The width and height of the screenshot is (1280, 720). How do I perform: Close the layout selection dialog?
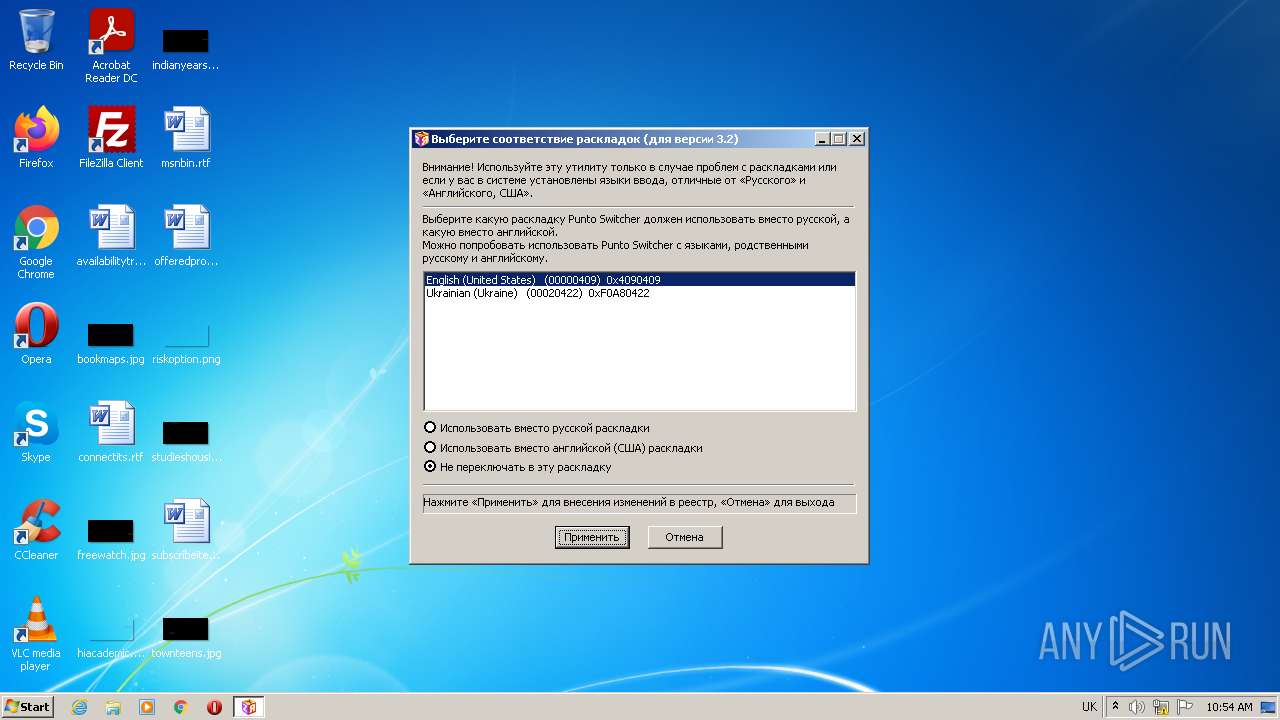[x=856, y=139]
